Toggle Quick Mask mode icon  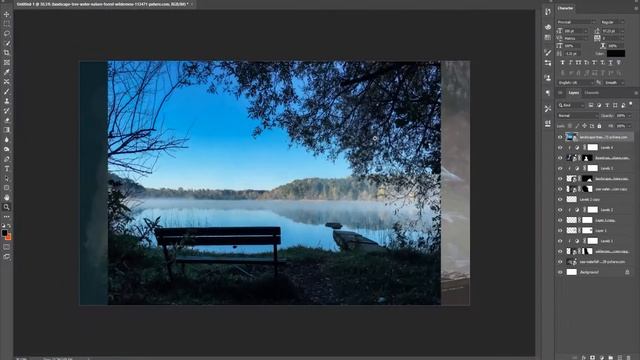click(x=7, y=247)
